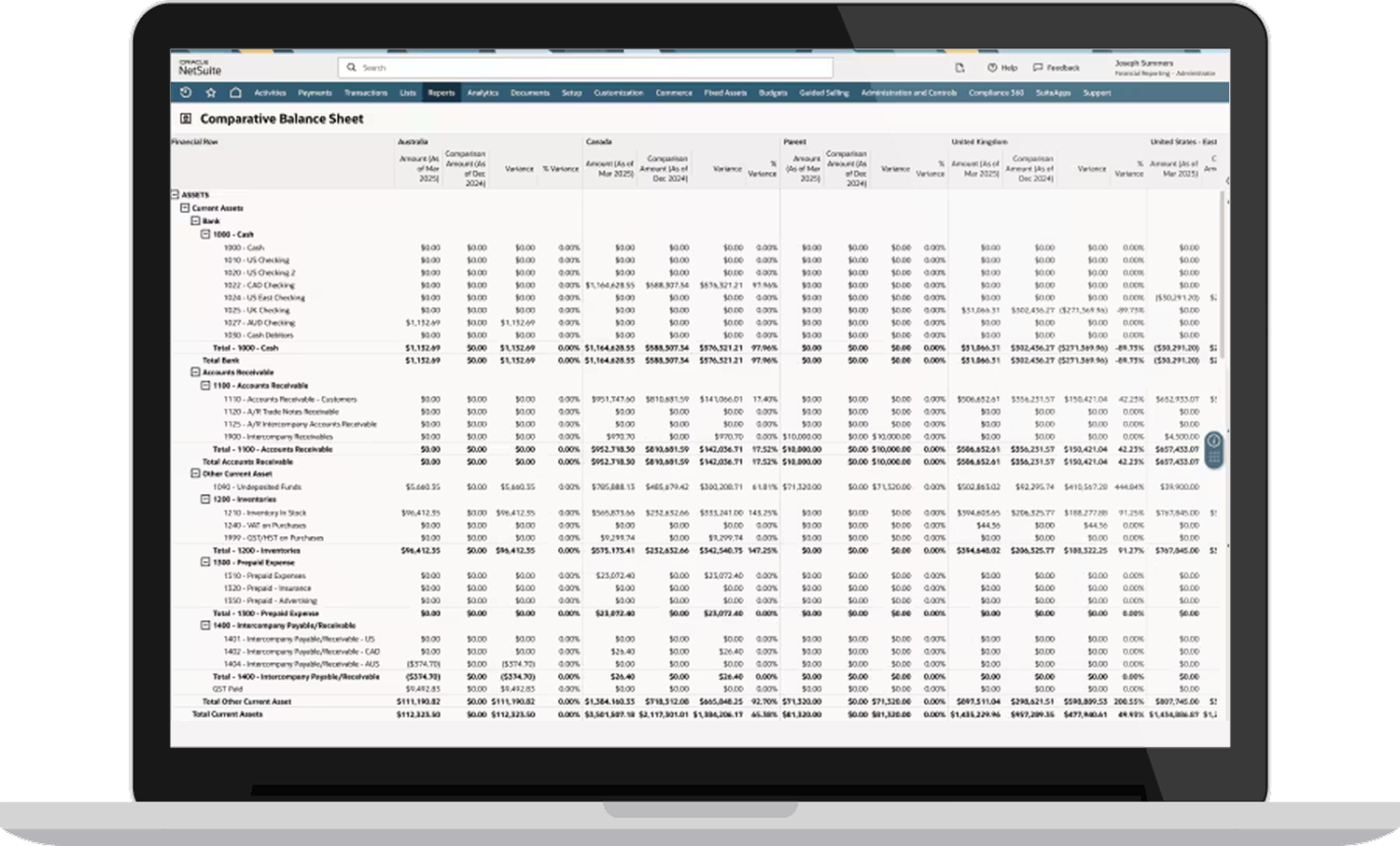Open the Reports menu
The image size is (1400, 846).
tap(441, 92)
